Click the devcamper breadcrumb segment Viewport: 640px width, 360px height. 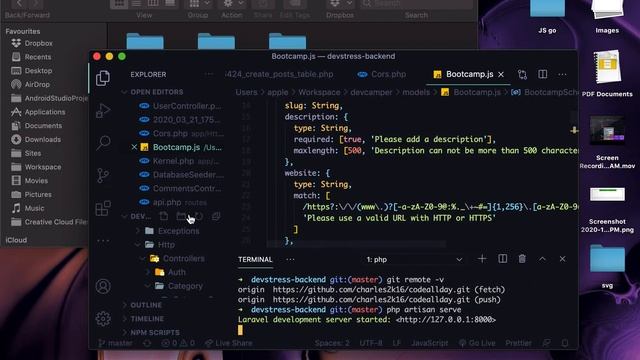[371, 92]
